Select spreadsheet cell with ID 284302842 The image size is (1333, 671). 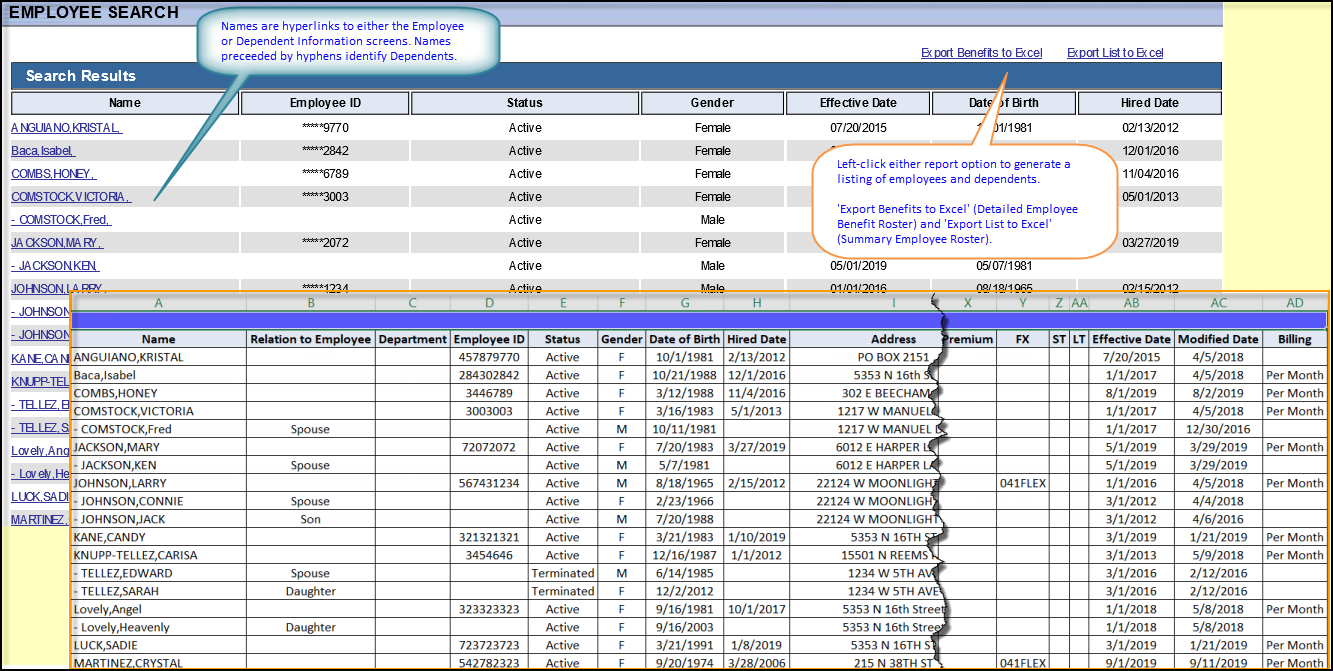[489, 375]
